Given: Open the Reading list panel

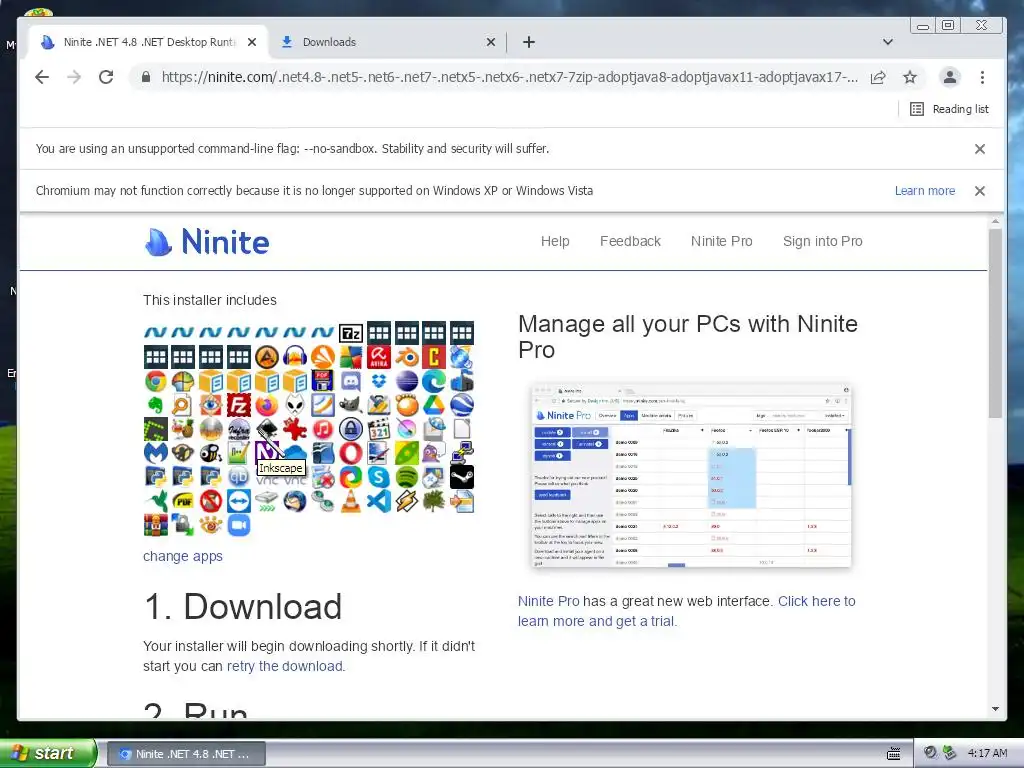Looking at the screenshot, I should pos(950,109).
